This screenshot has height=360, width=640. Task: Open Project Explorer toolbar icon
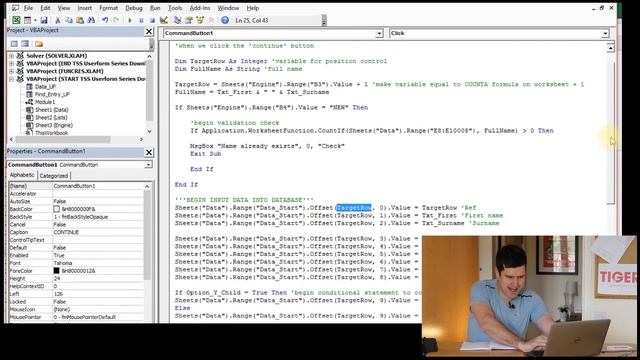[x=177, y=20]
